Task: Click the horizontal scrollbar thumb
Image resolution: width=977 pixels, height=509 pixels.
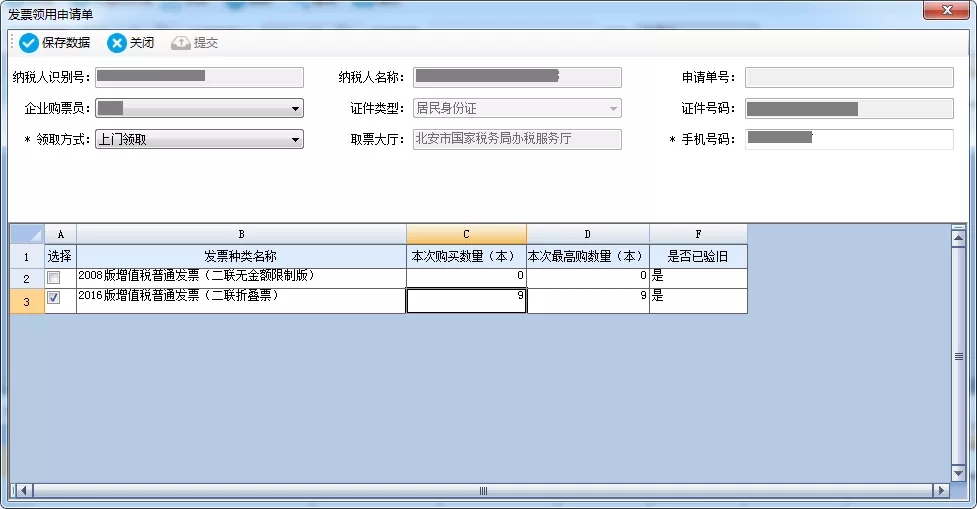Action: (483, 490)
